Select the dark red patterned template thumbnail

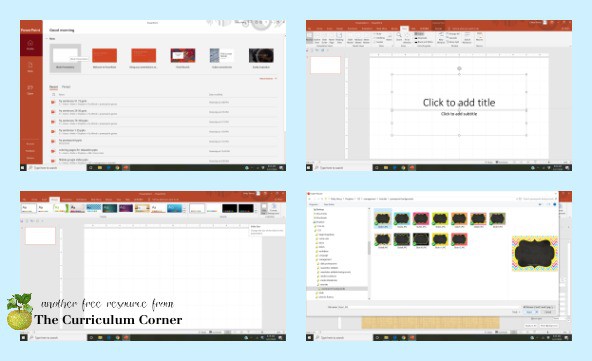[183, 57]
